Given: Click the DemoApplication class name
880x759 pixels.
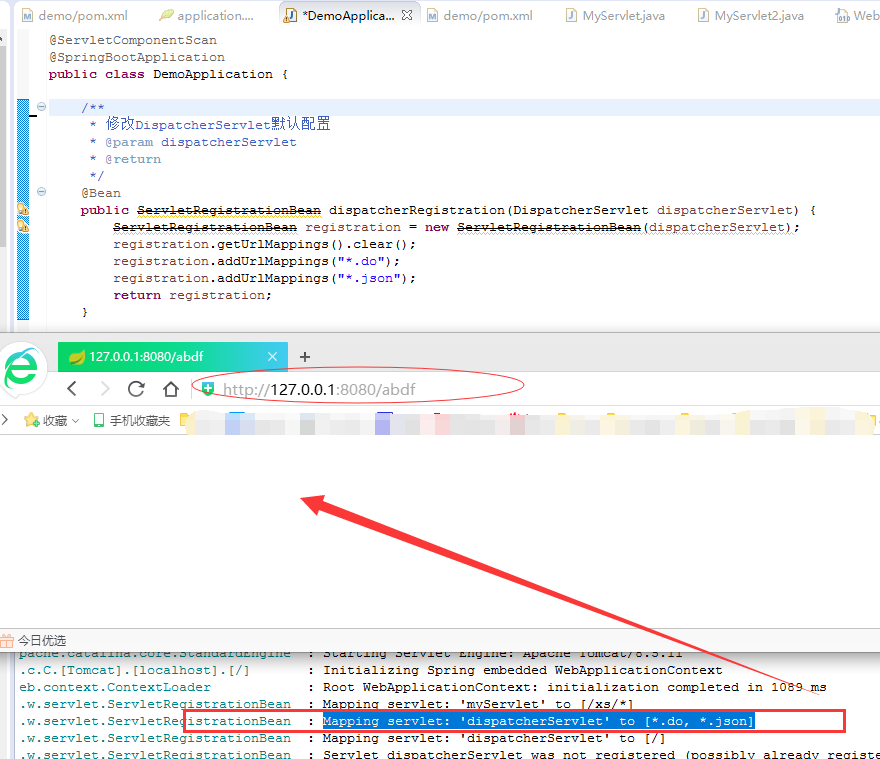Looking at the screenshot, I should click(213, 74).
